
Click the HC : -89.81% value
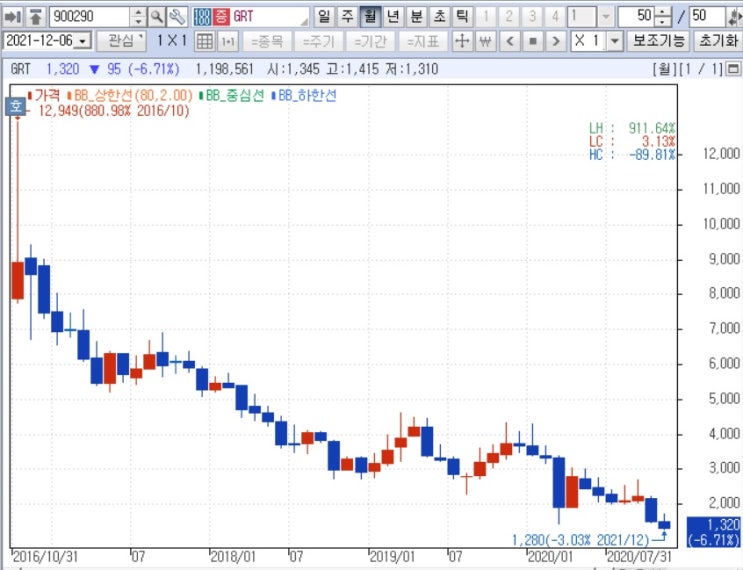(652, 154)
